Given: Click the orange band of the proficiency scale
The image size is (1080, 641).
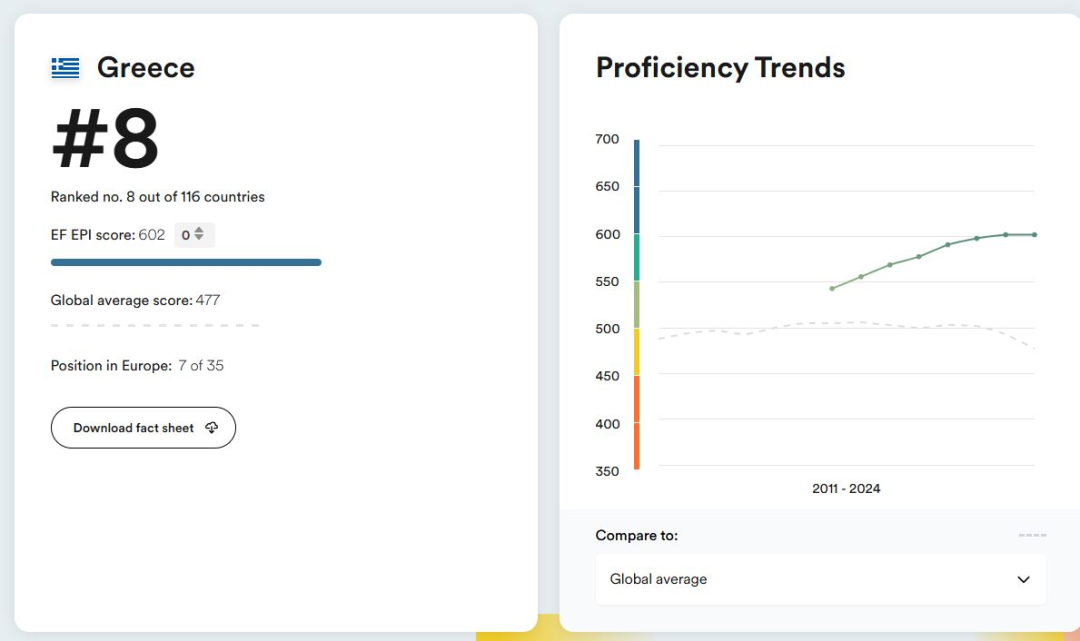Looking at the screenshot, I should (x=636, y=422).
